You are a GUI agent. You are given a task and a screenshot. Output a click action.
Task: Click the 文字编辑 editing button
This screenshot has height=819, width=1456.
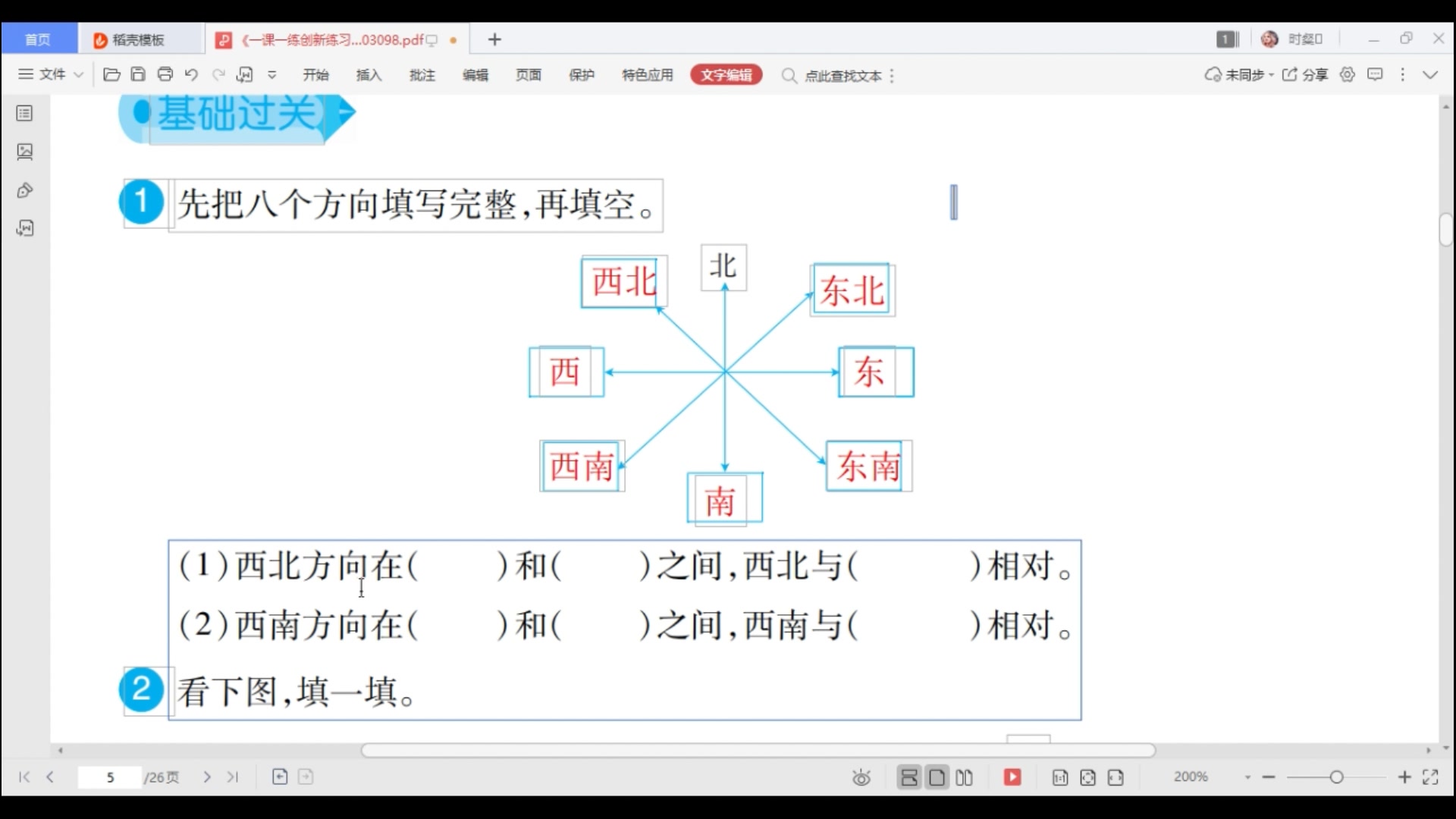726,74
